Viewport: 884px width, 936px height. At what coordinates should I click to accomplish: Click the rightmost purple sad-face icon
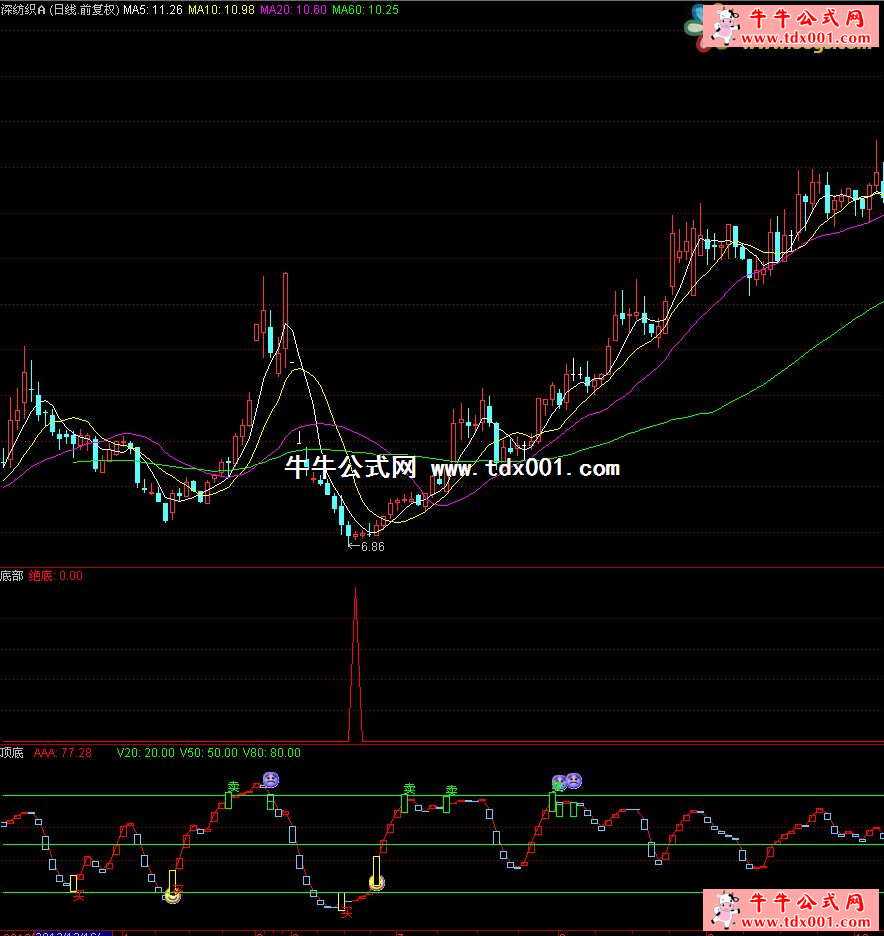pyautogui.click(x=574, y=780)
